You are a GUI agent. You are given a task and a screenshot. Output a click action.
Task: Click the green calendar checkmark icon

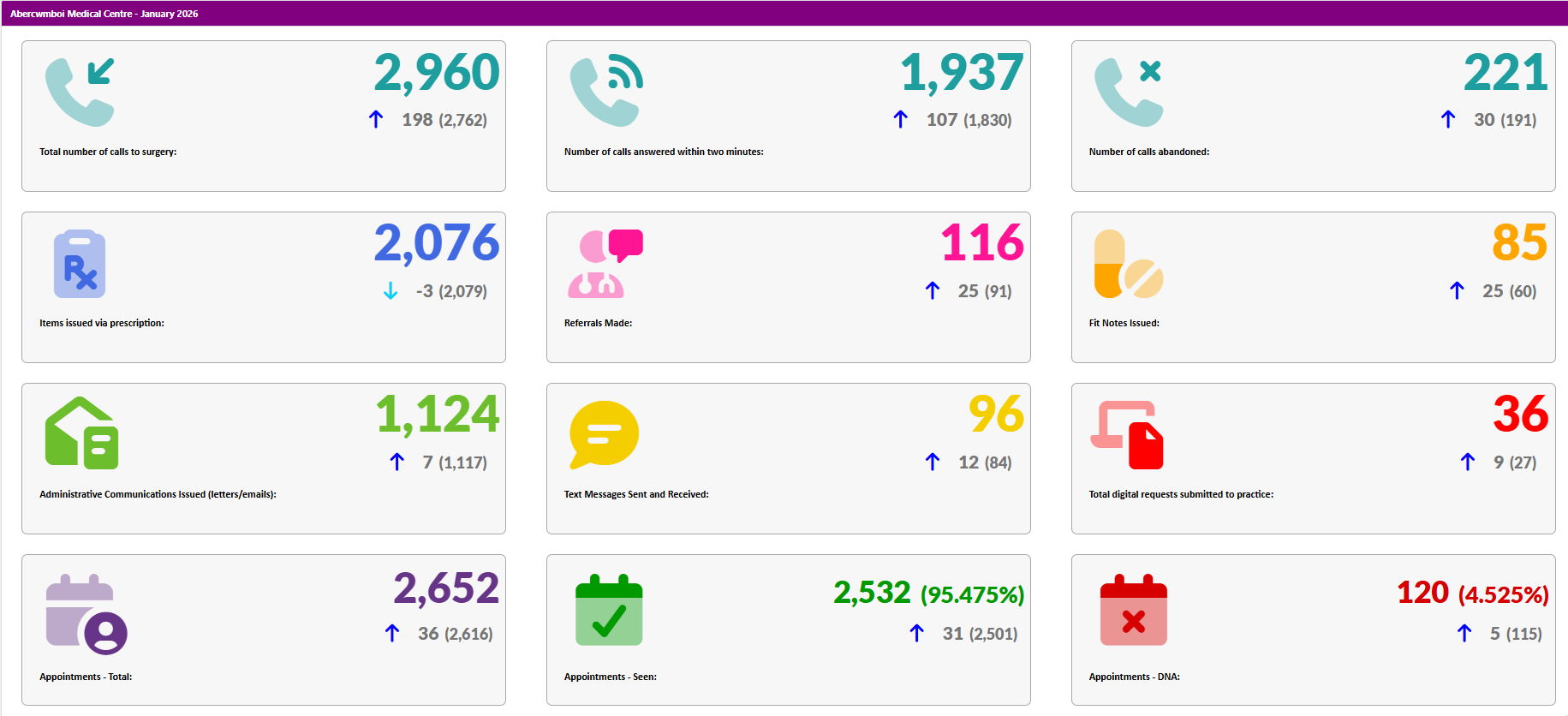click(609, 611)
